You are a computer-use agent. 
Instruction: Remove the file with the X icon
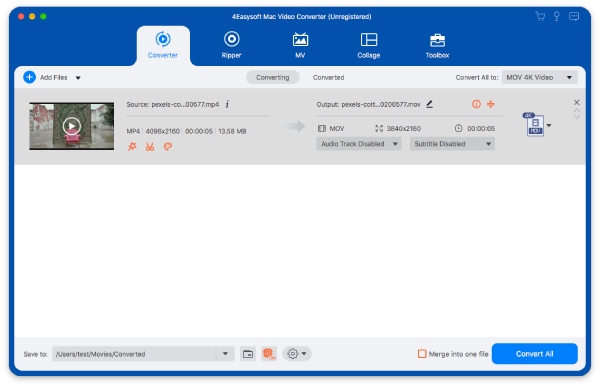[577, 102]
